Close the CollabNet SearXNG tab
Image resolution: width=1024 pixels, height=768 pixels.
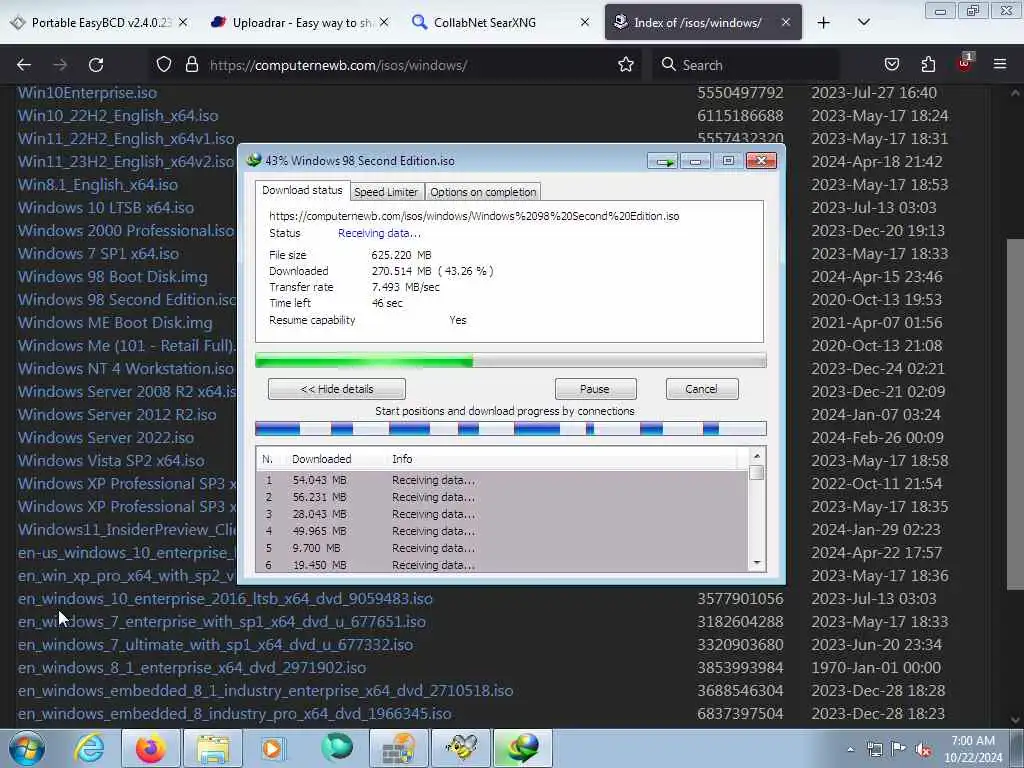pyautogui.click(x=584, y=22)
